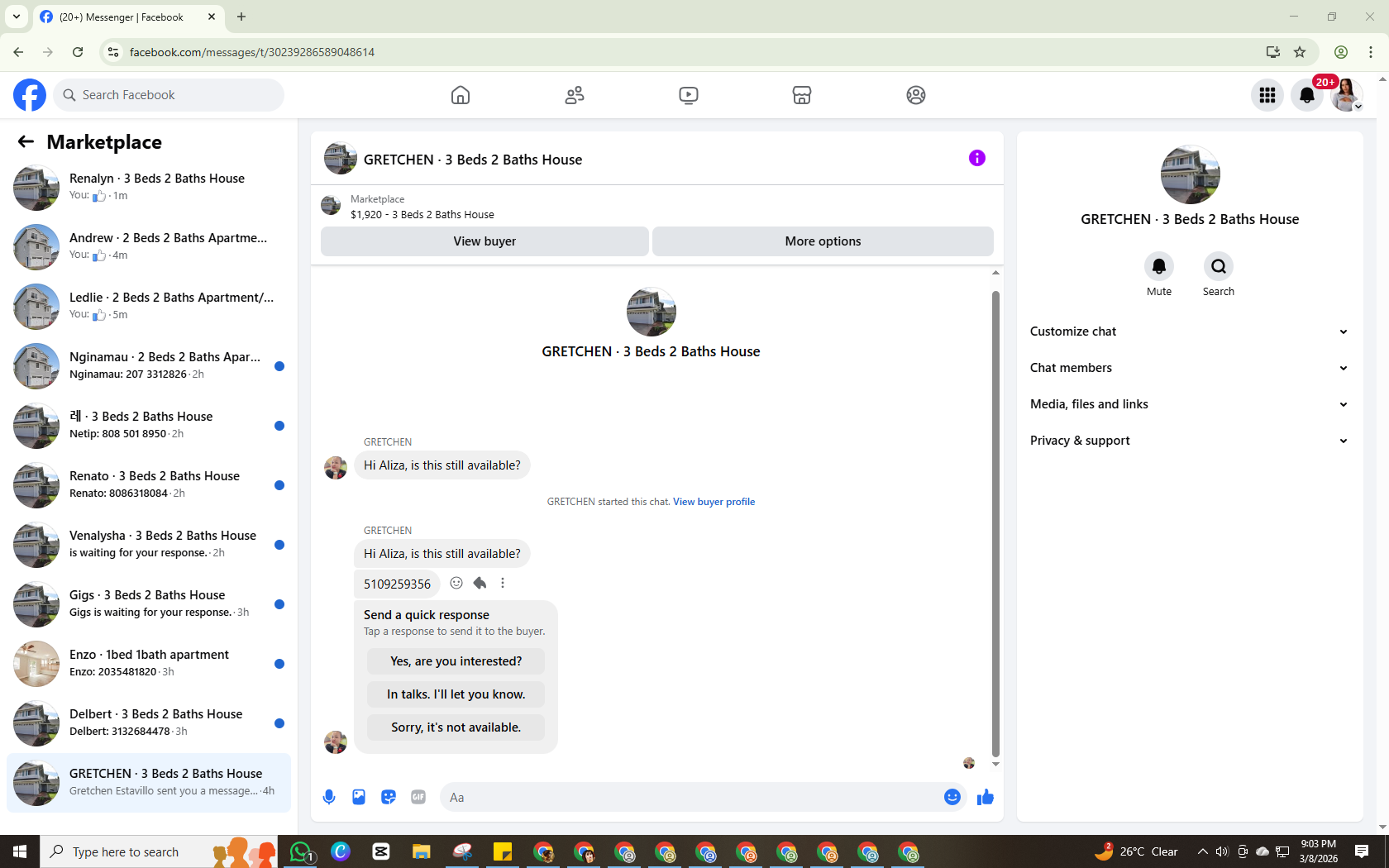
Task: Open the account profile picture menu
Action: tap(1347, 95)
